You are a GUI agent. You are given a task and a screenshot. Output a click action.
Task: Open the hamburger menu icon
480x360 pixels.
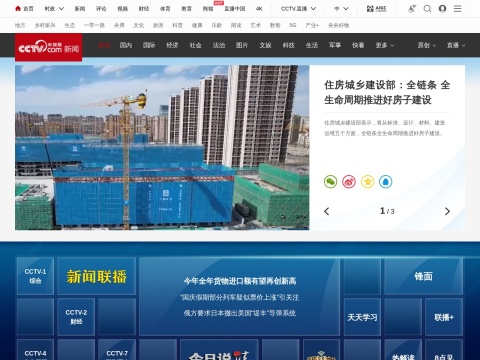click(x=457, y=9)
